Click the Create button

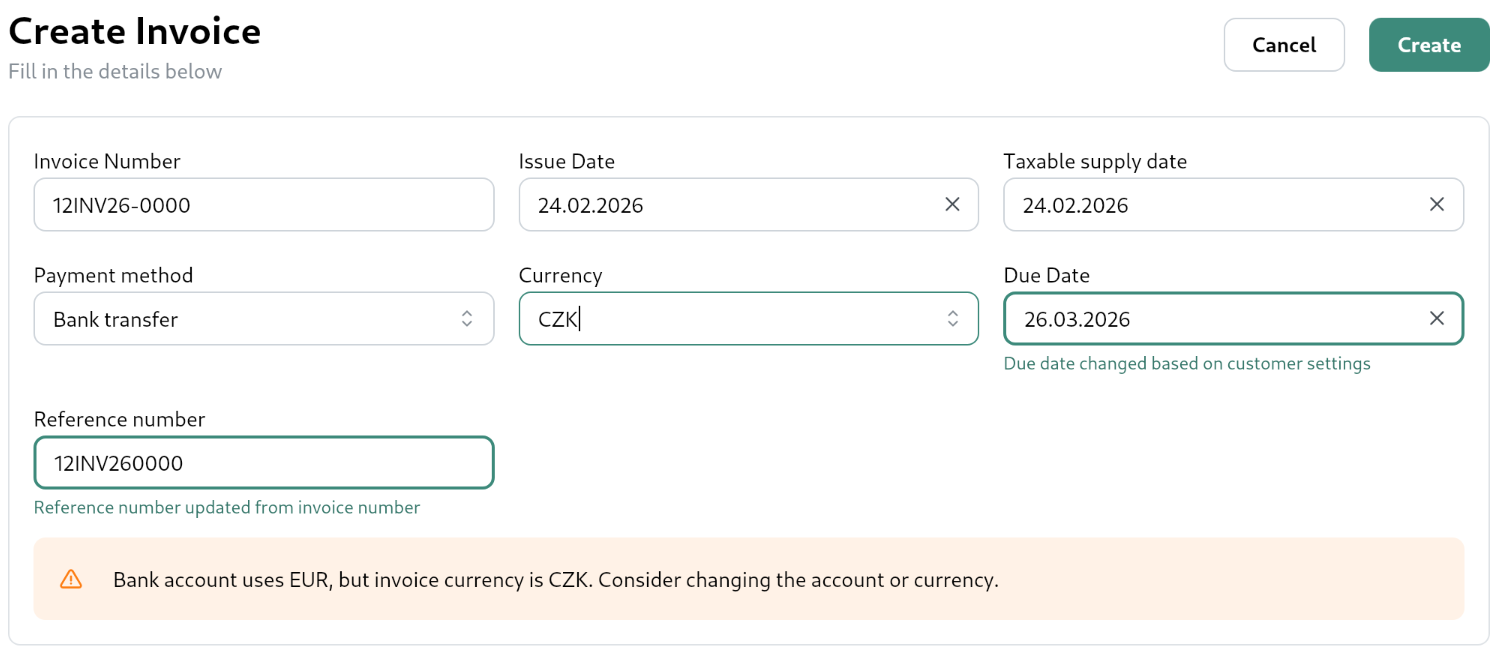pos(1428,44)
